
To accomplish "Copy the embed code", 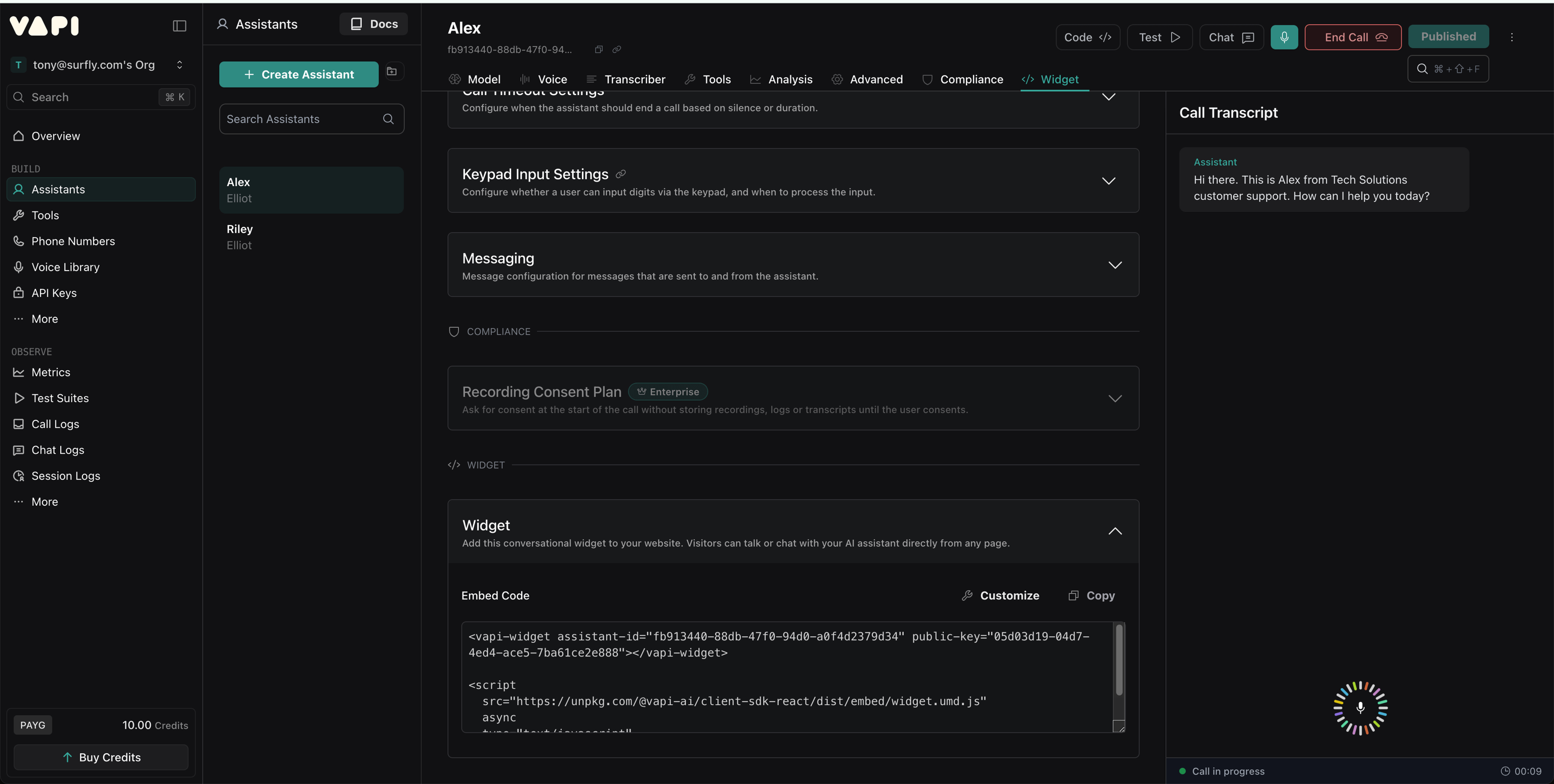I will click(x=1091, y=595).
